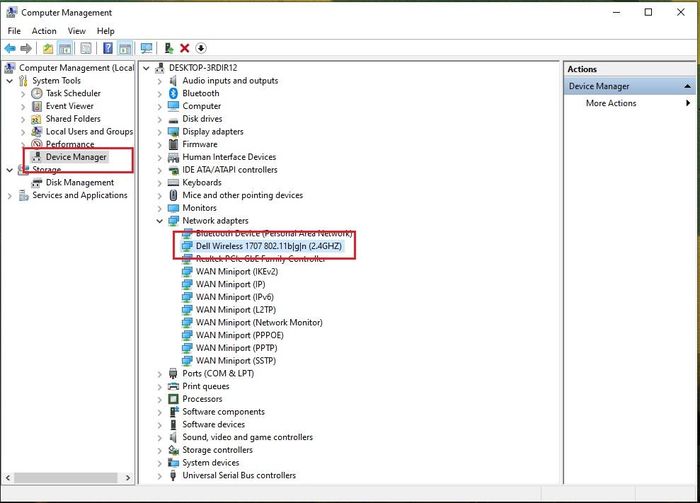
Task: Click right arrow of left pane scrollbar
Action: pyautogui.click(x=128, y=478)
